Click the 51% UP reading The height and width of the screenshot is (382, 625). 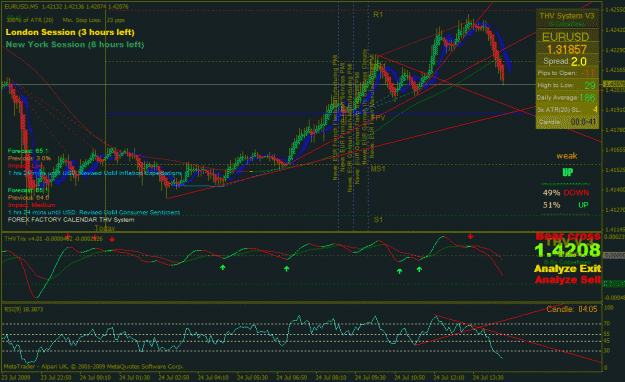pyautogui.click(x=566, y=205)
